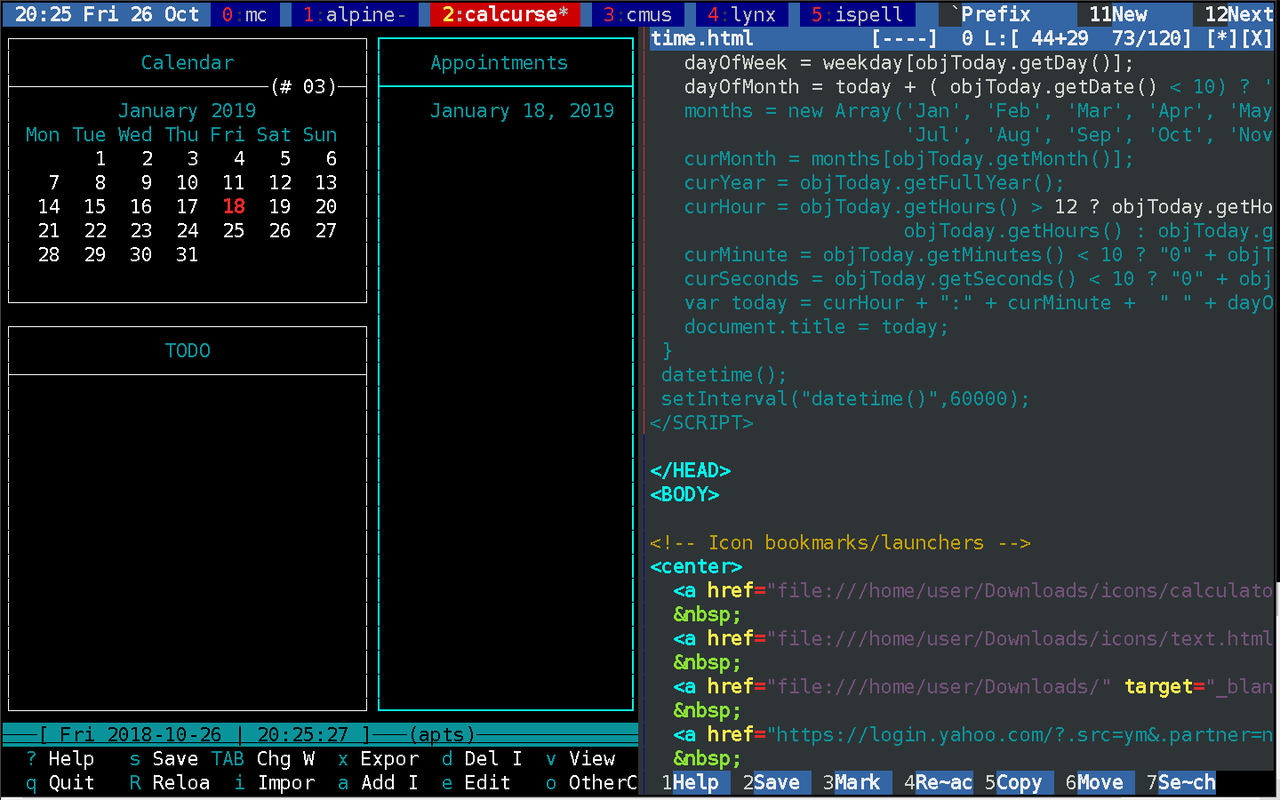Click the Calendar panel title
1280x800 pixels.
coord(187,62)
